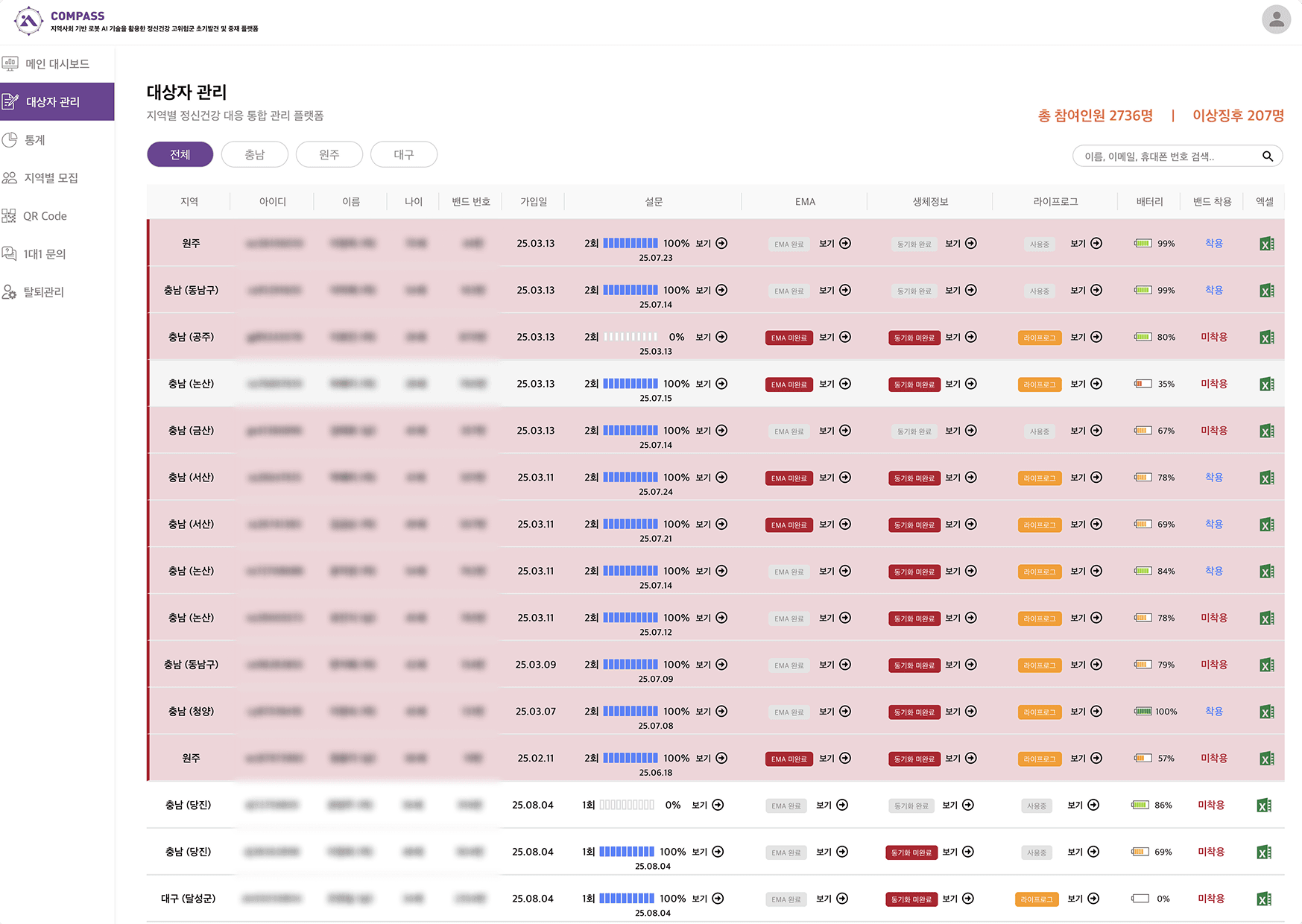This screenshot has width=1302, height=924.
Task: Switch to the 대구 filter
Action: click(404, 154)
